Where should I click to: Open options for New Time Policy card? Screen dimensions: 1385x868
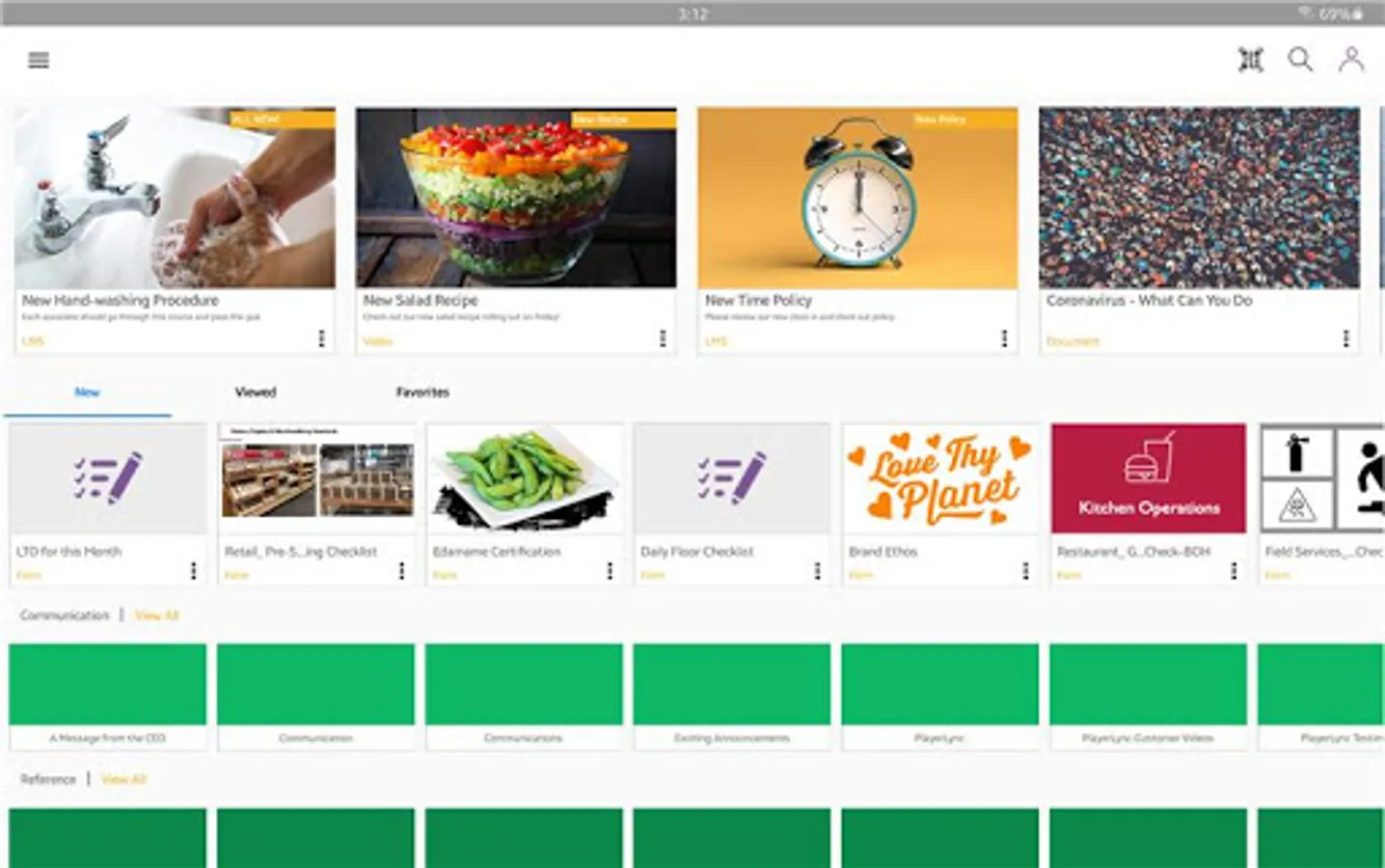click(x=1004, y=339)
